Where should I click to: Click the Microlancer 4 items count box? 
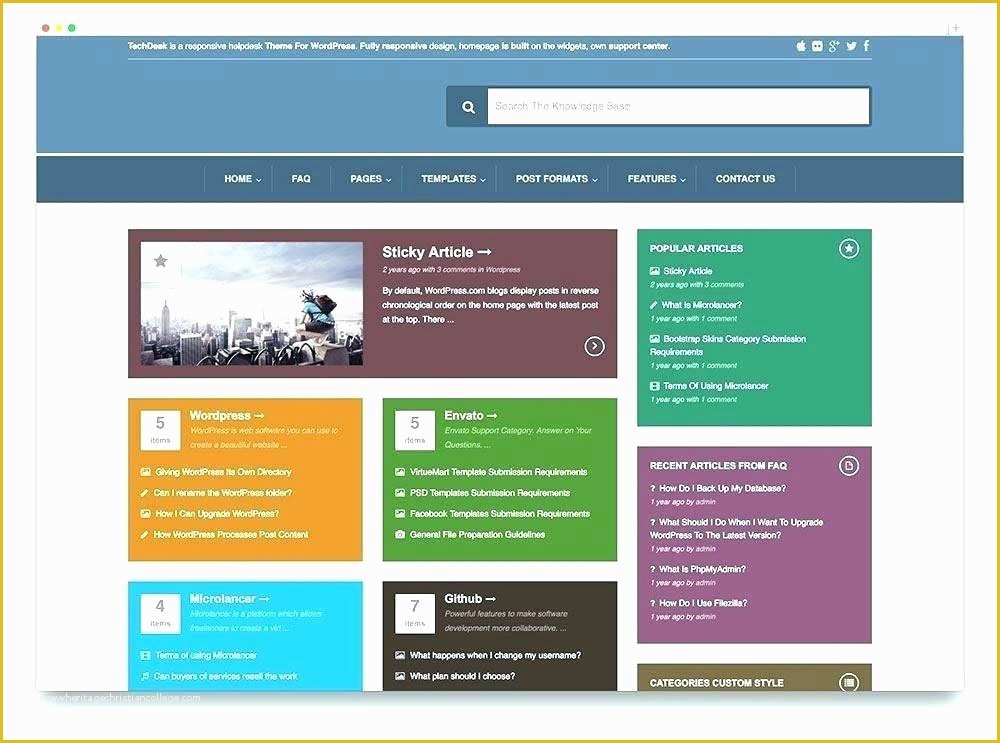click(160, 614)
